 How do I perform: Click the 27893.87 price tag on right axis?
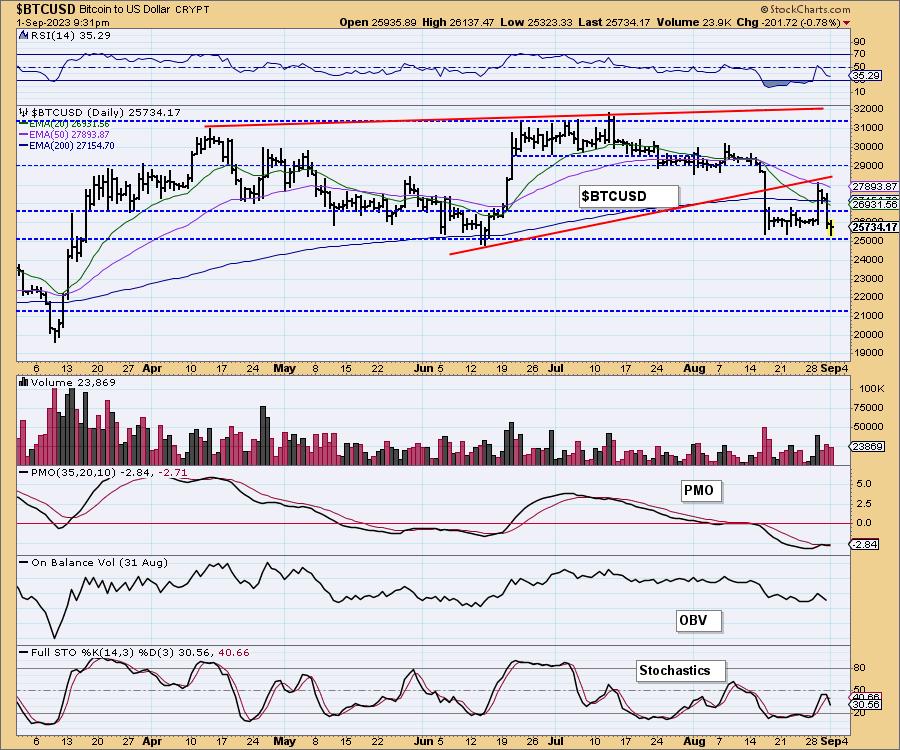point(874,186)
